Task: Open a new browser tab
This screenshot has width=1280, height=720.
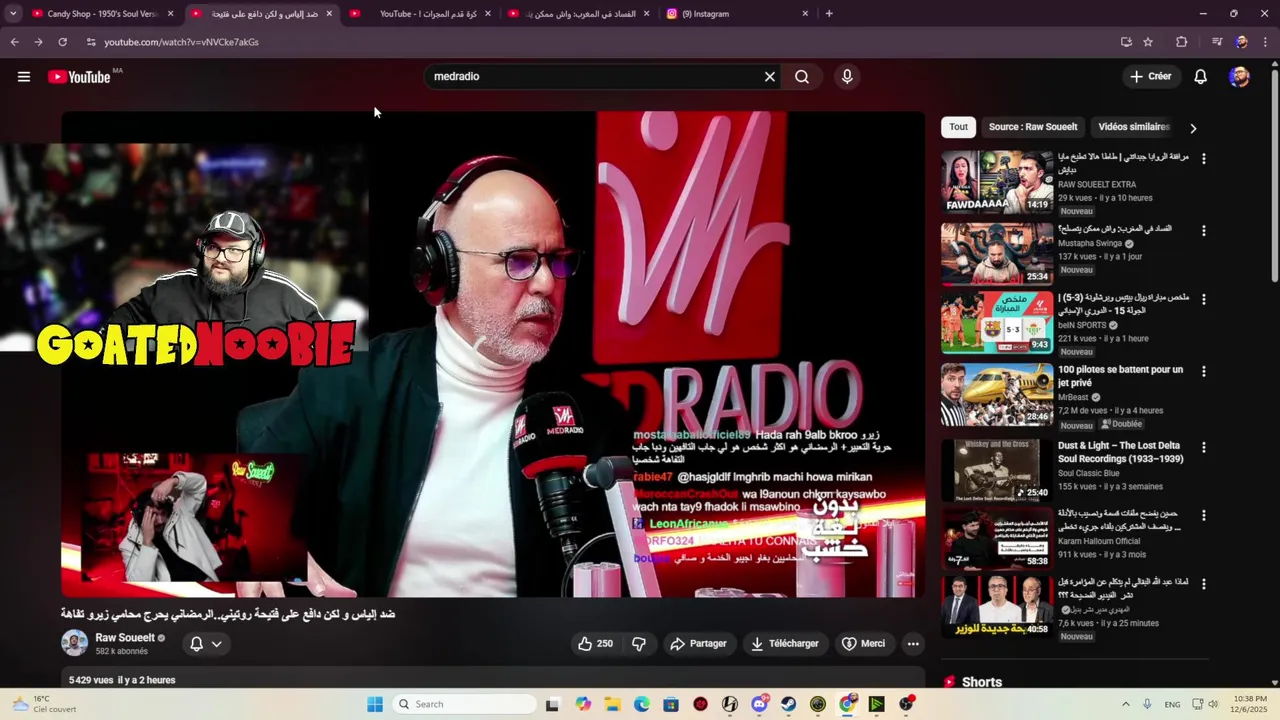Action: (x=829, y=14)
